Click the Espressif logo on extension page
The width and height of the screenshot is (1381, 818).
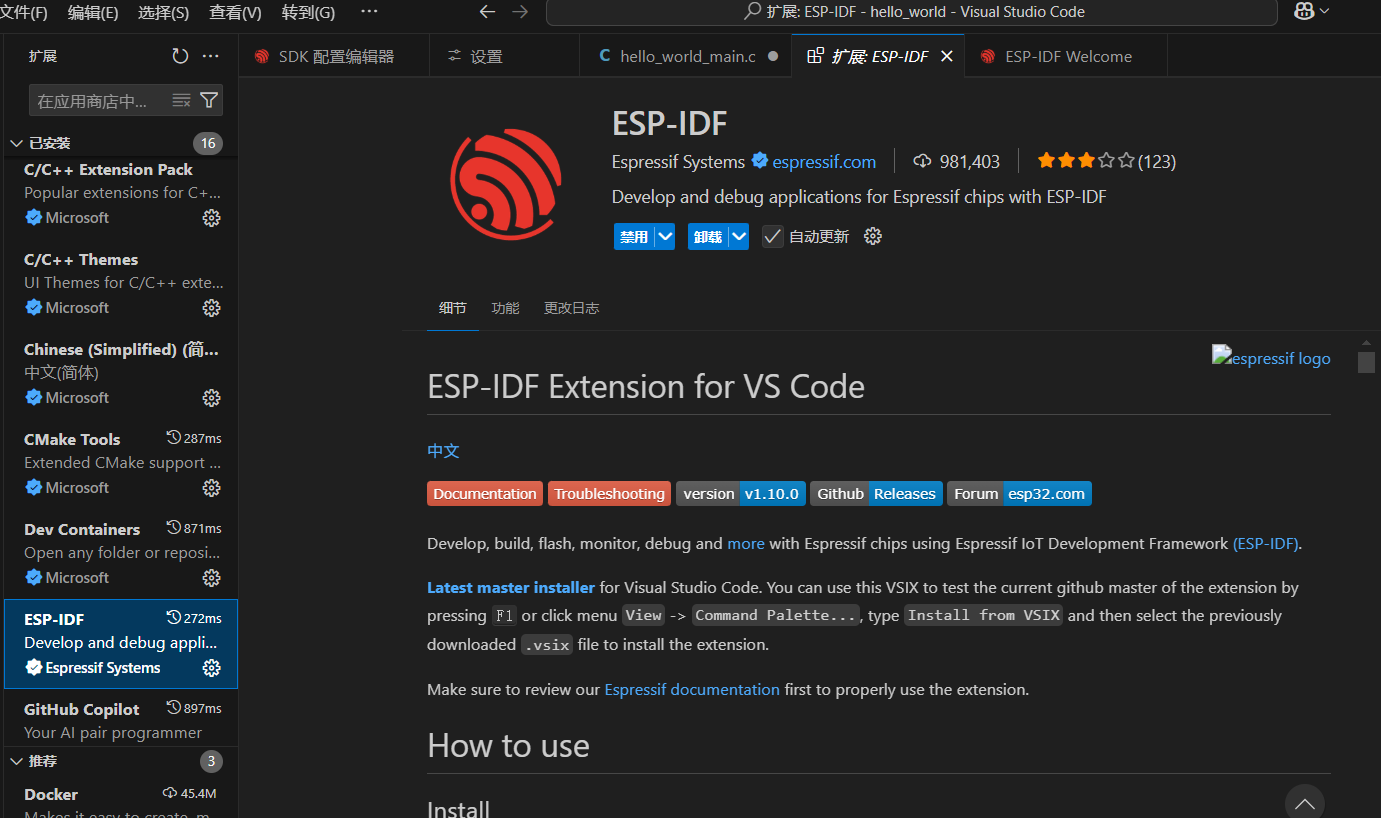coord(1270,357)
